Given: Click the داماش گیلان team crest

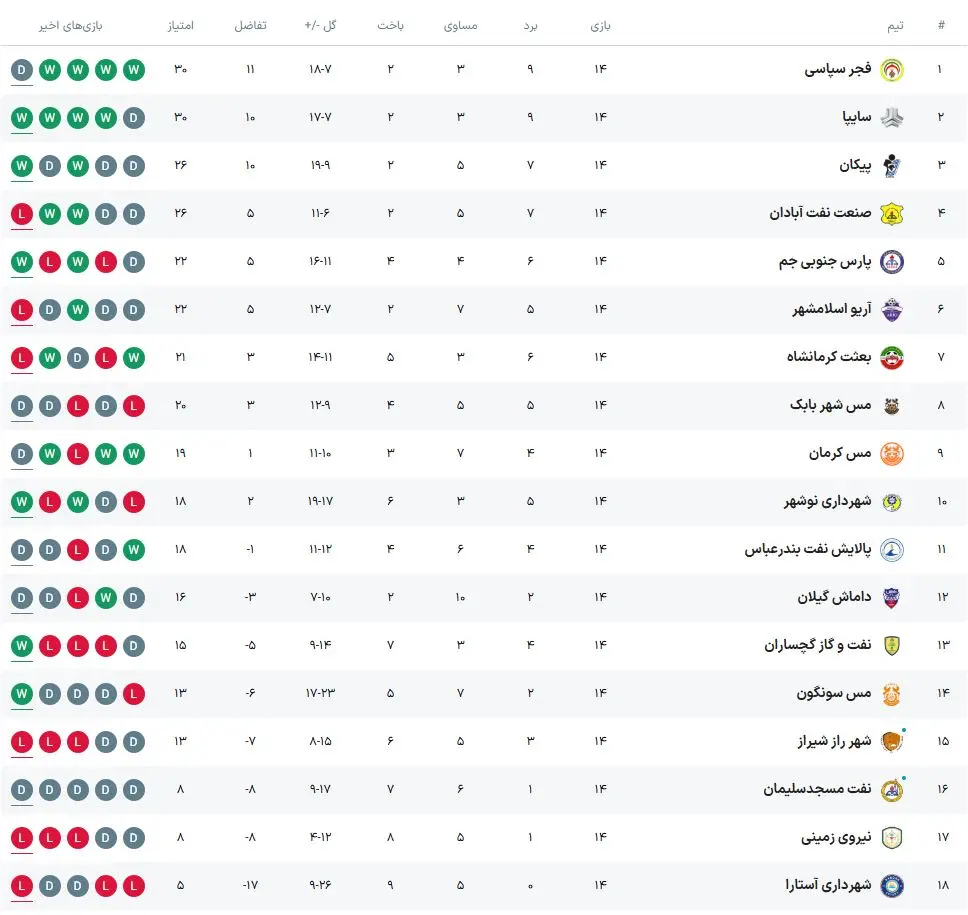Looking at the screenshot, I should (891, 598).
